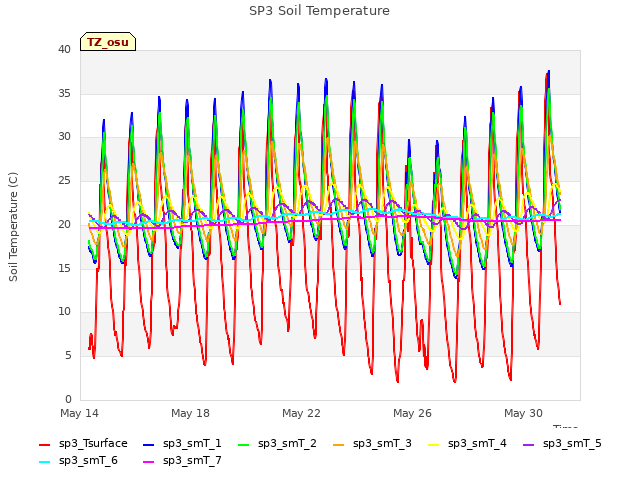Click the May 18 x-axis tick label
The width and height of the screenshot is (640, 480).
click(x=190, y=413)
